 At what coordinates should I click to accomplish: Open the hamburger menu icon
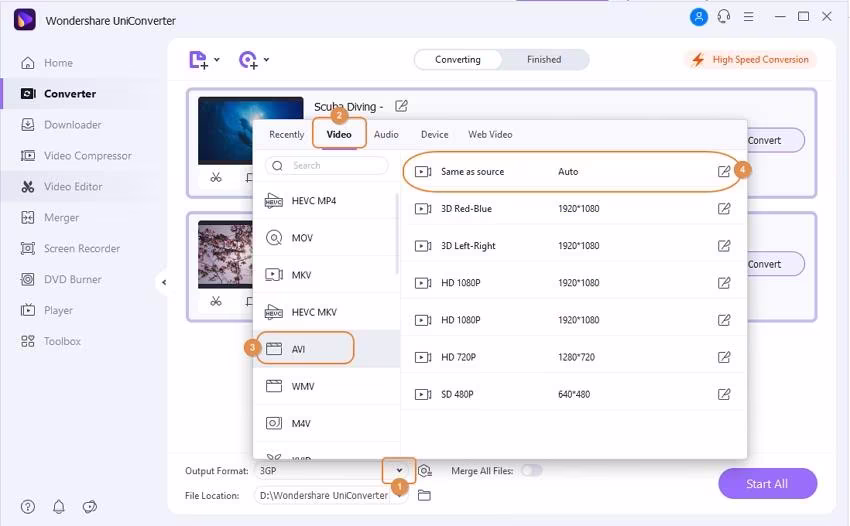coord(749,17)
